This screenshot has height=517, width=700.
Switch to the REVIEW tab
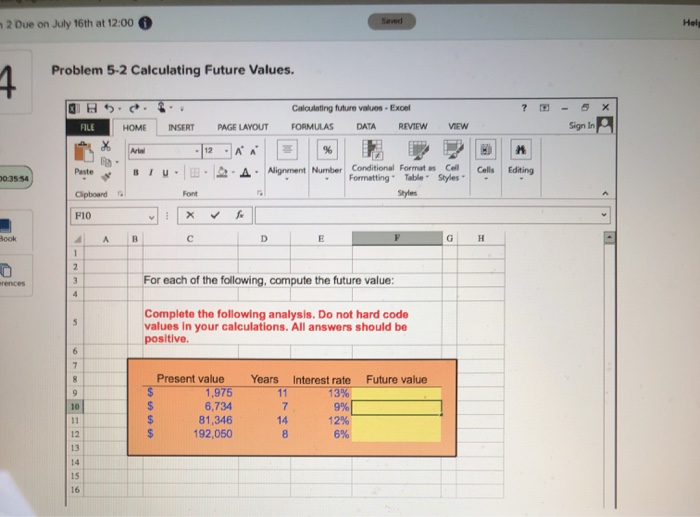tap(412, 126)
